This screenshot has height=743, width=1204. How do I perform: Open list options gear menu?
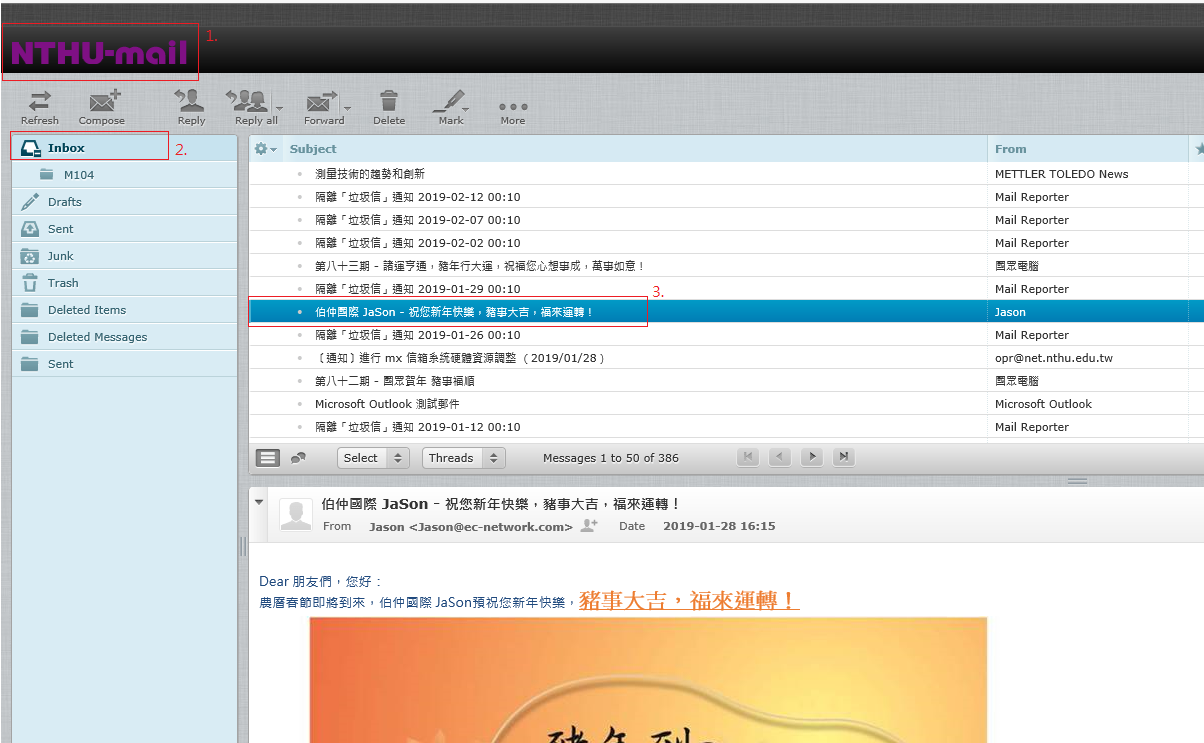pyautogui.click(x=264, y=149)
